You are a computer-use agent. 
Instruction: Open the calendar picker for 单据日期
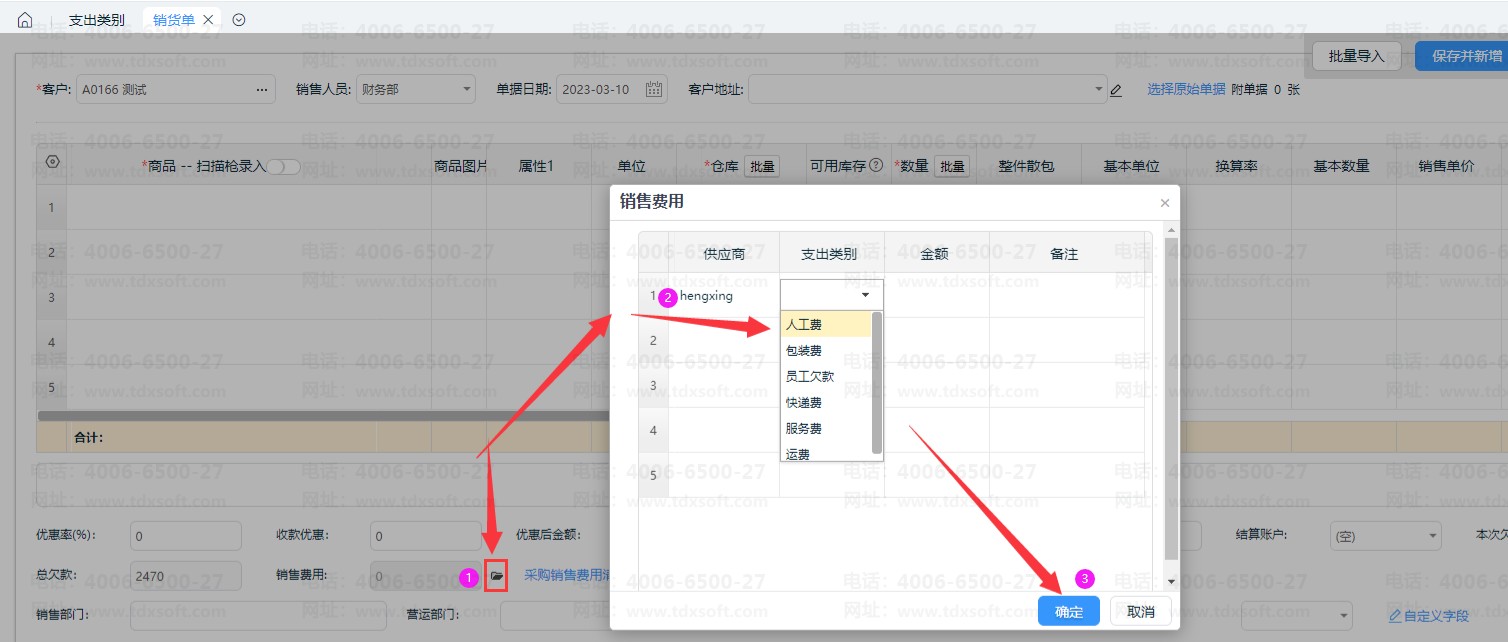pyautogui.click(x=654, y=90)
